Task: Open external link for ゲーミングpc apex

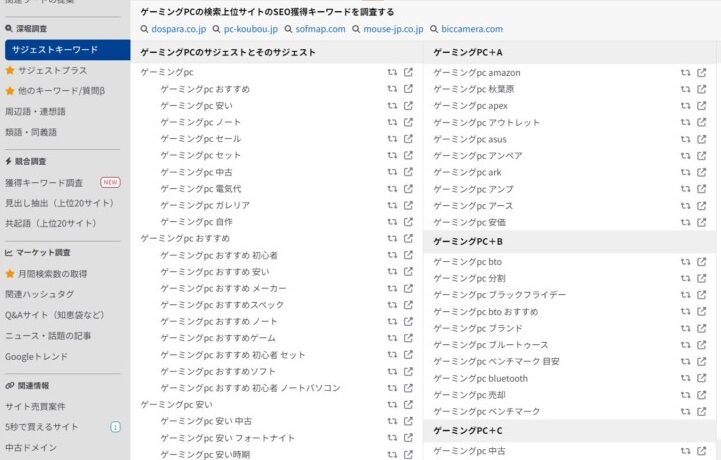Action: coord(702,106)
